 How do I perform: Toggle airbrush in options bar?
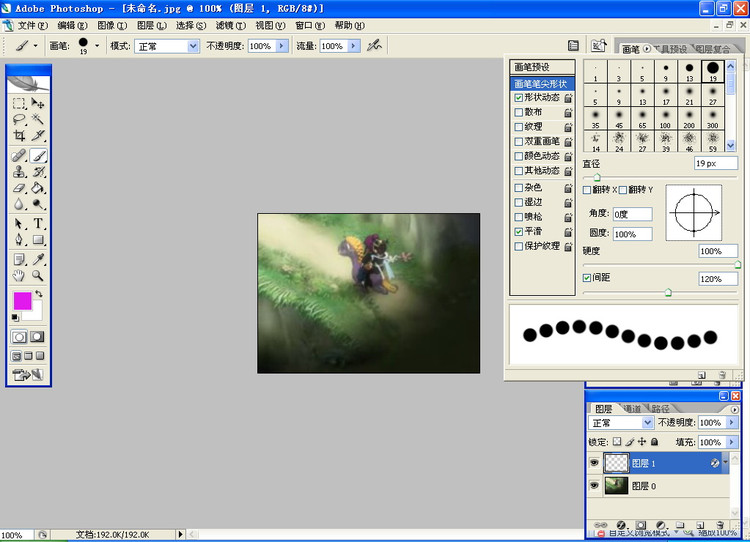(374, 45)
